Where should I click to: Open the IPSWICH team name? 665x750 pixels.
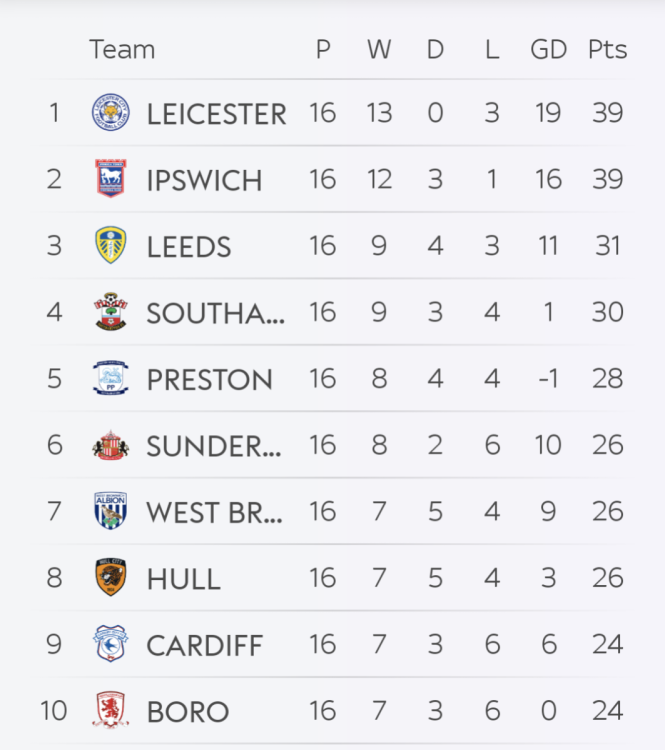point(204,180)
